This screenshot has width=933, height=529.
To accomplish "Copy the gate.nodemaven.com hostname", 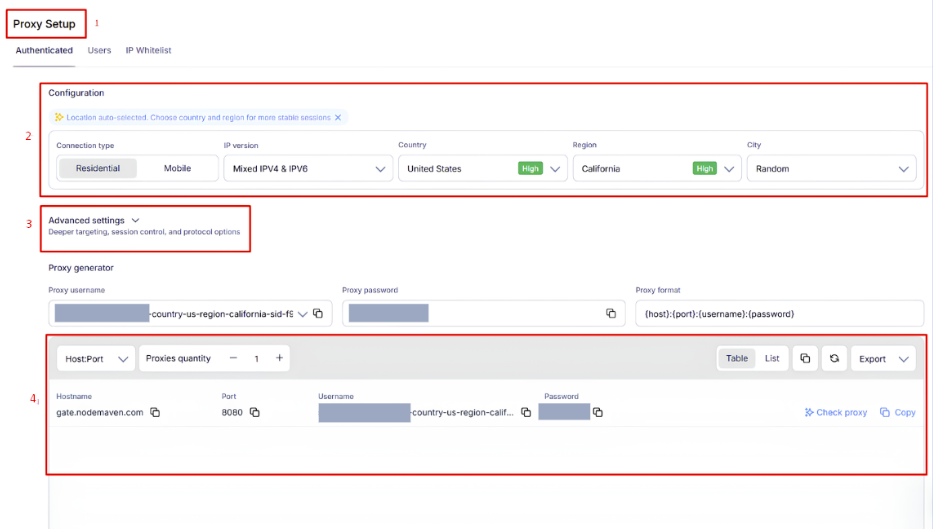I will pyautogui.click(x=155, y=412).
